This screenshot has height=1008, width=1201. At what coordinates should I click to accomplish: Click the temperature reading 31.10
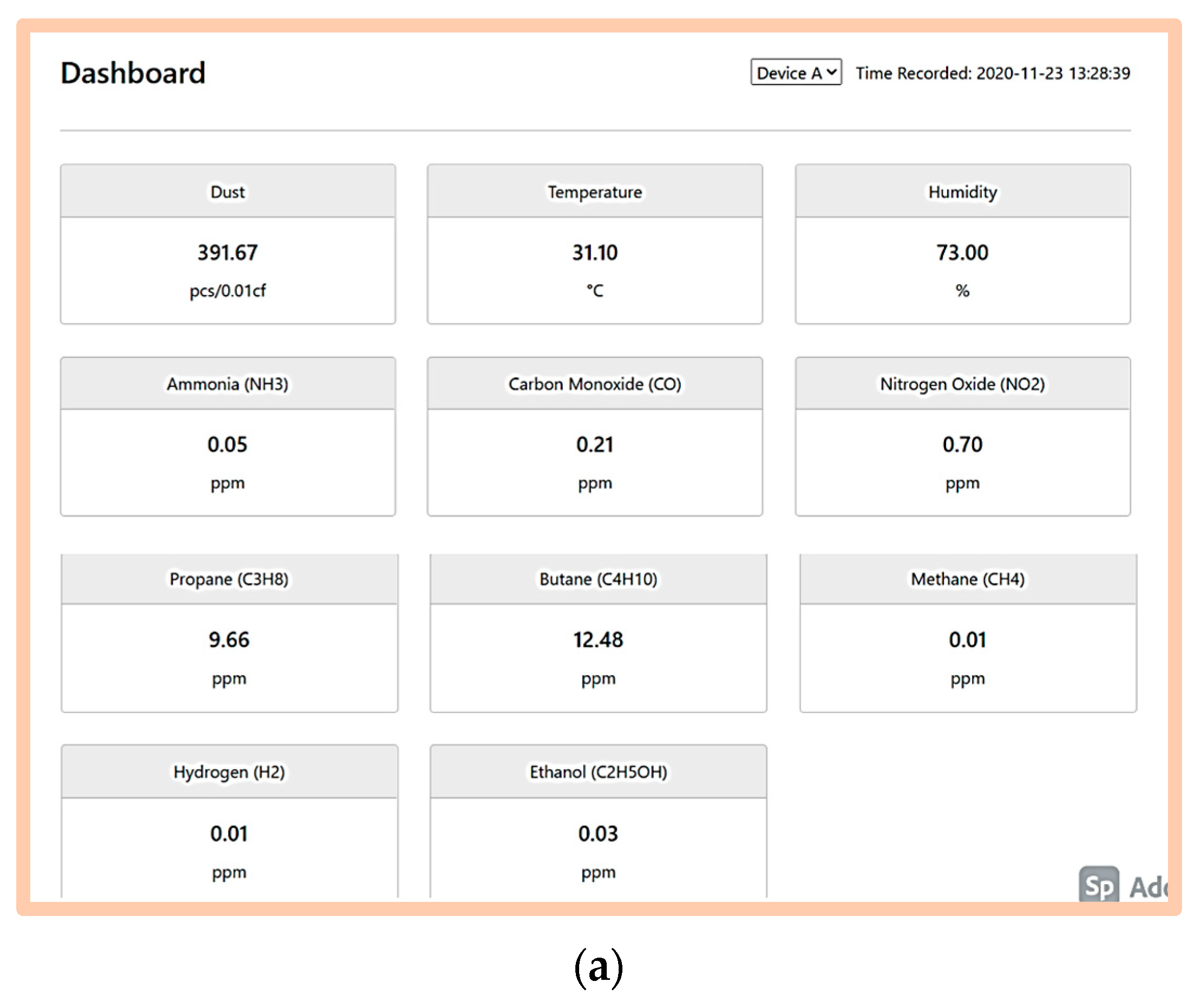coord(594,252)
